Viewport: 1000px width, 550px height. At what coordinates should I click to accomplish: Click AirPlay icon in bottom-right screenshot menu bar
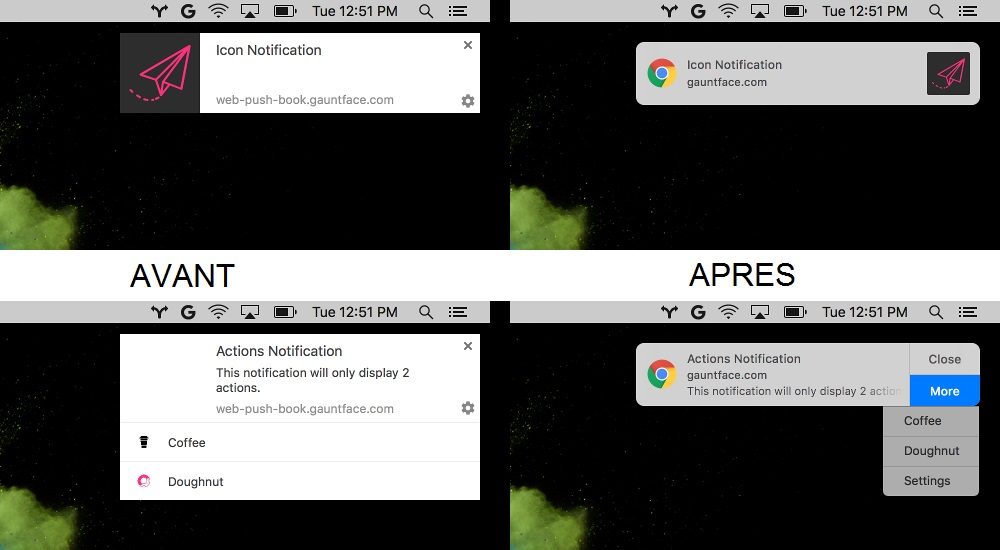click(760, 312)
